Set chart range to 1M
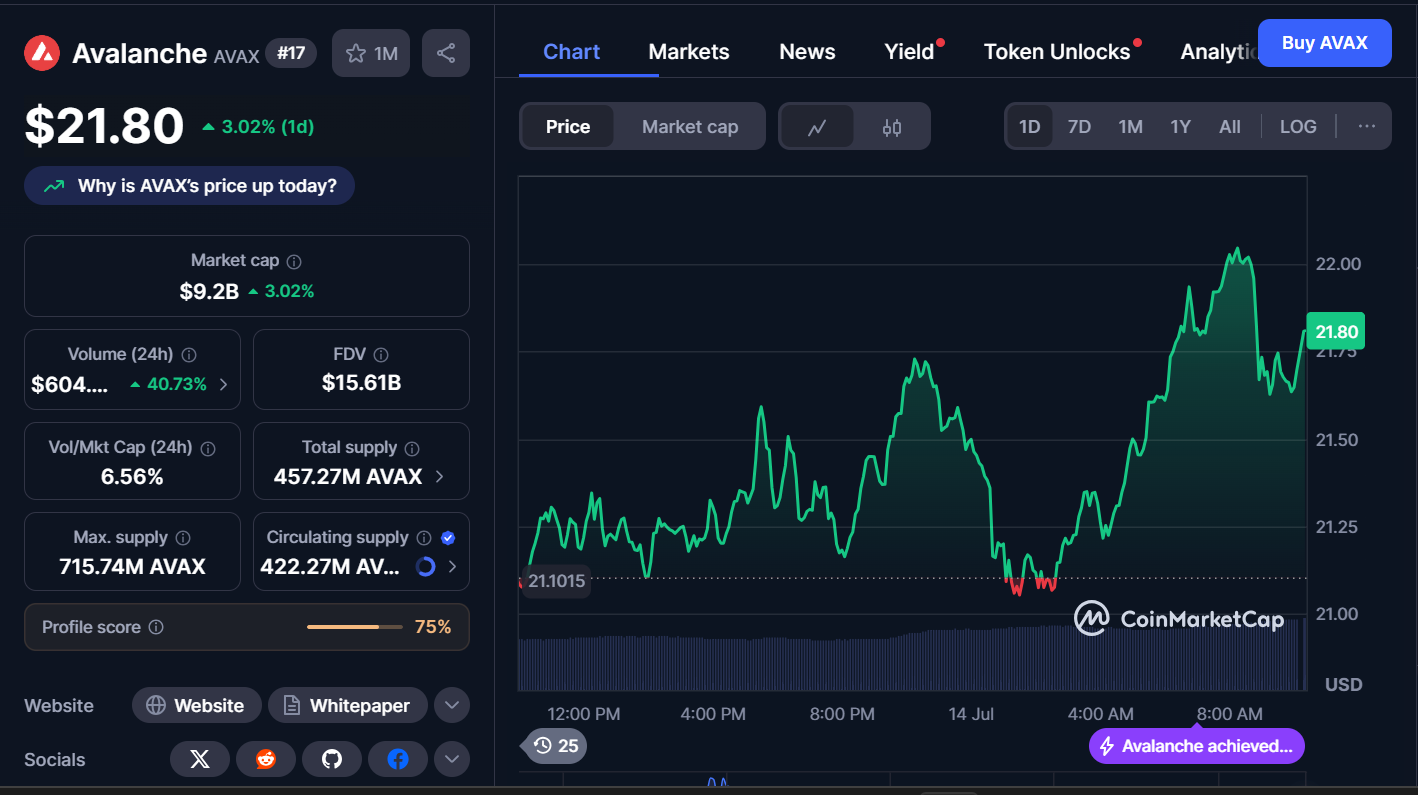This screenshot has height=795, width=1418. (x=1131, y=127)
